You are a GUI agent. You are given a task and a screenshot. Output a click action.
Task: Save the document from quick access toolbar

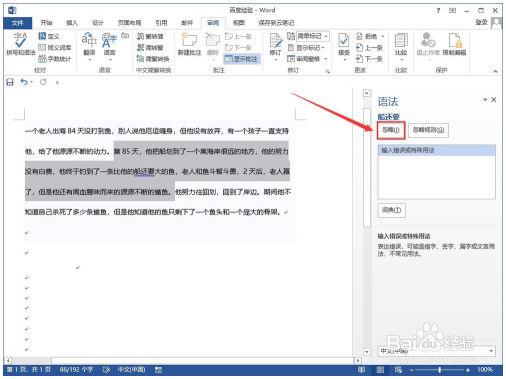tap(10, 82)
